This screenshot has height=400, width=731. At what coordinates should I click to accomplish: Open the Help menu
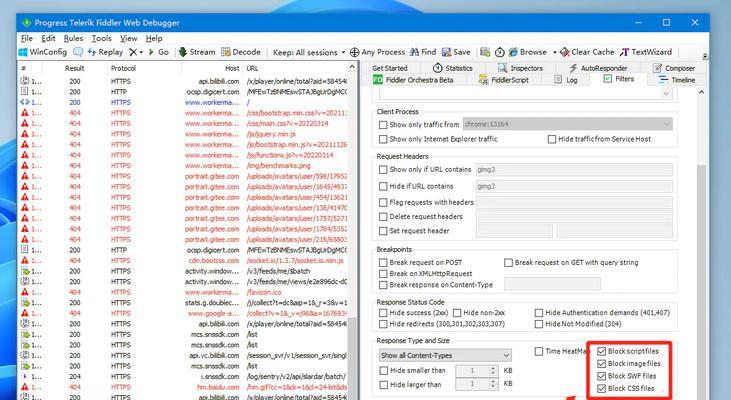coord(154,38)
